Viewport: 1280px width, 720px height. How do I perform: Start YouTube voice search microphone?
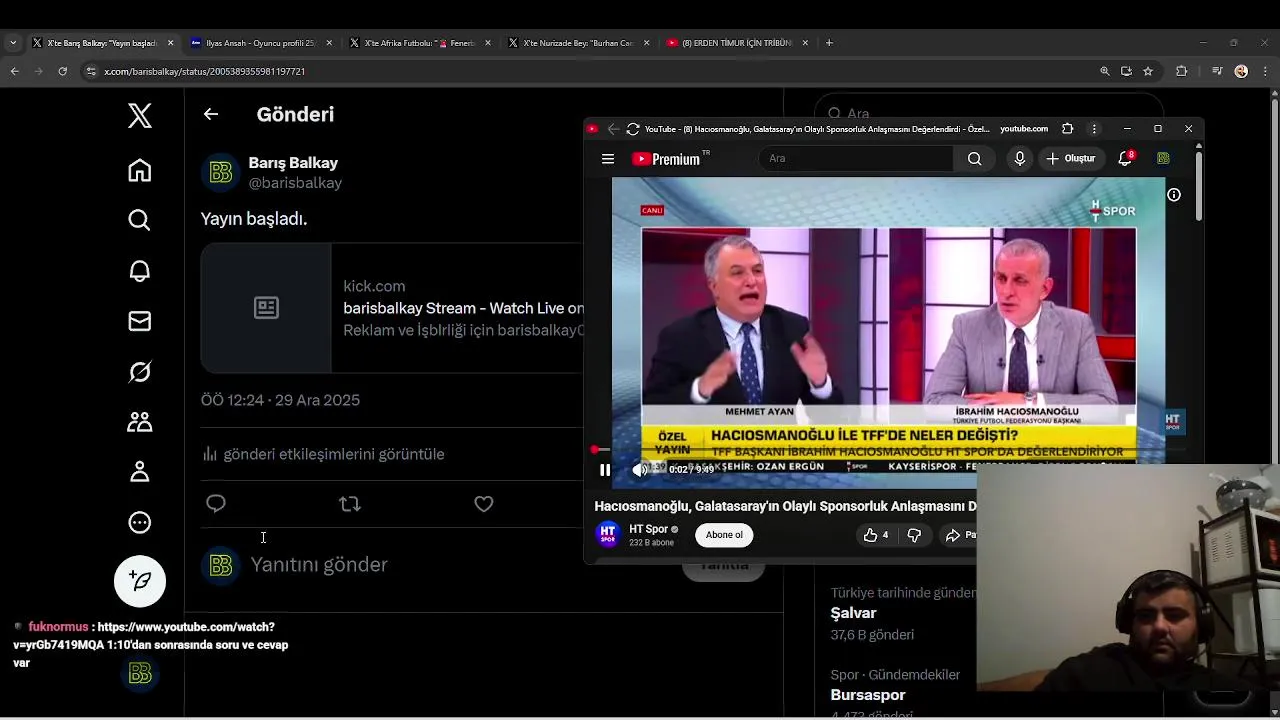point(1019,159)
